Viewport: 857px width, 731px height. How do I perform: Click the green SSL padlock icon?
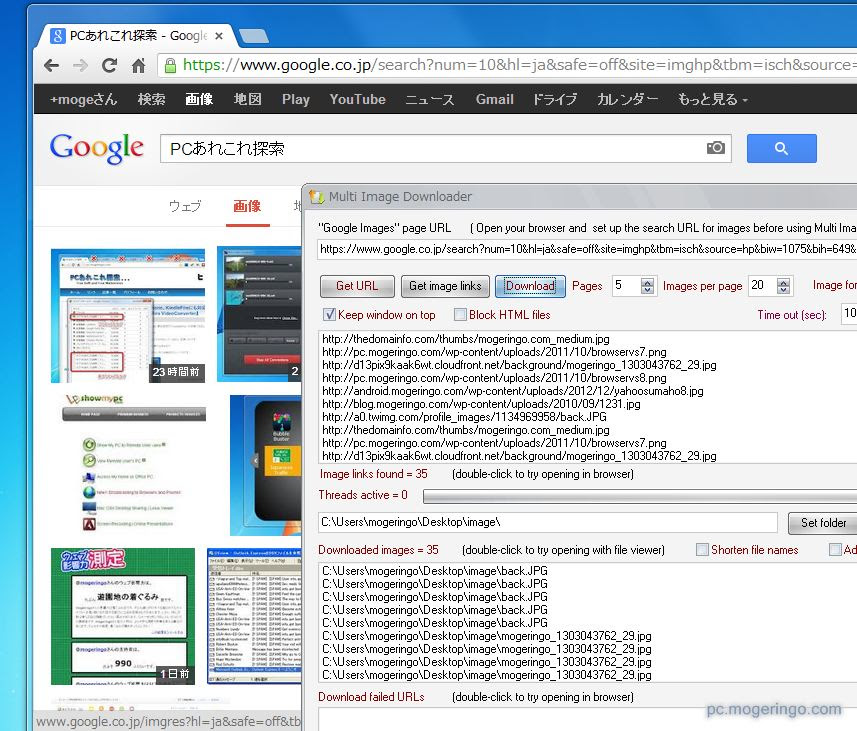click(171, 66)
